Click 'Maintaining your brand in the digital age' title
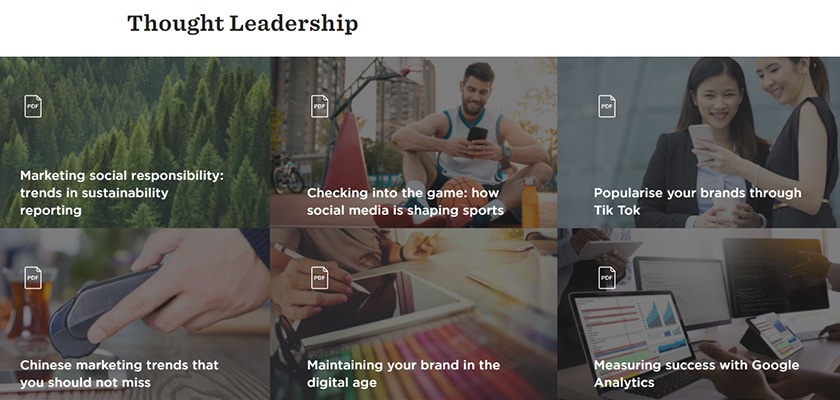The image size is (840, 400). click(403, 373)
